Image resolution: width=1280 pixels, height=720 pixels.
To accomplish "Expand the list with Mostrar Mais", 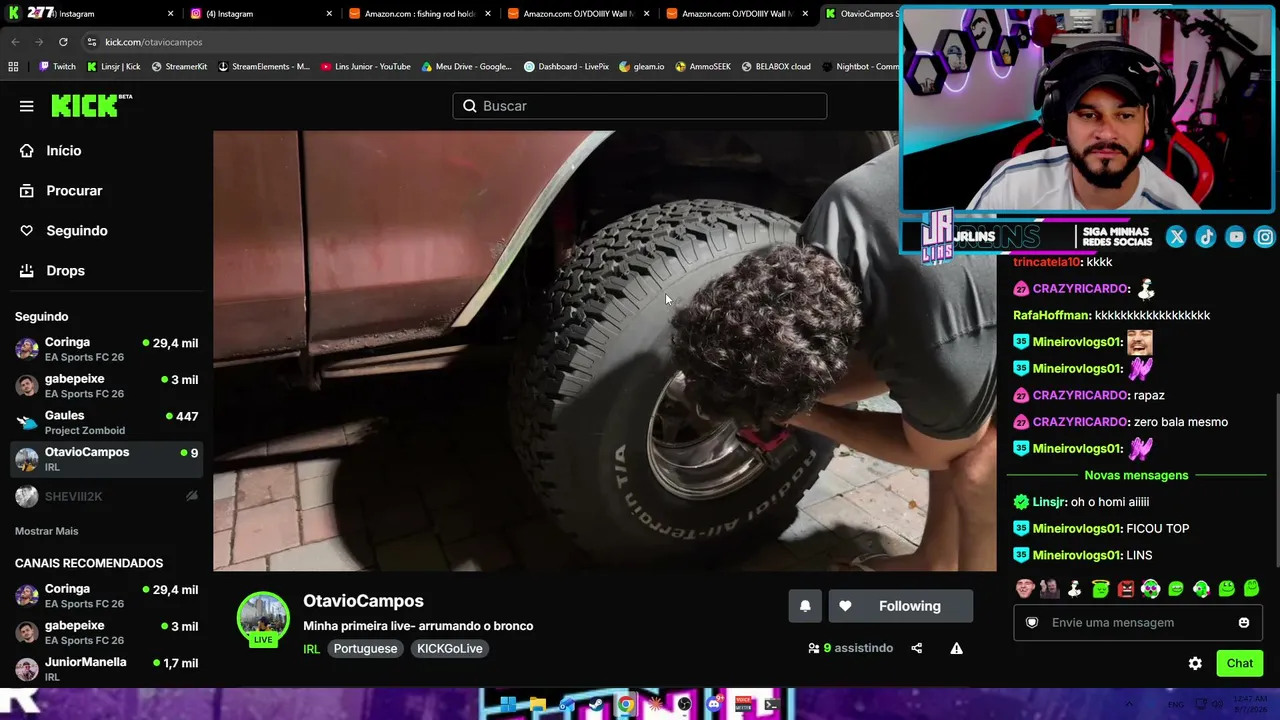I will [x=47, y=531].
